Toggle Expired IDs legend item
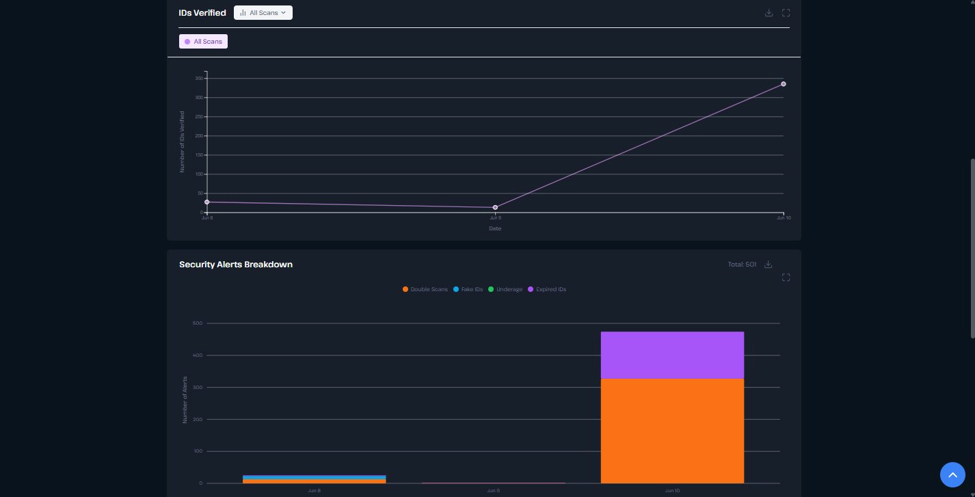 (547, 289)
